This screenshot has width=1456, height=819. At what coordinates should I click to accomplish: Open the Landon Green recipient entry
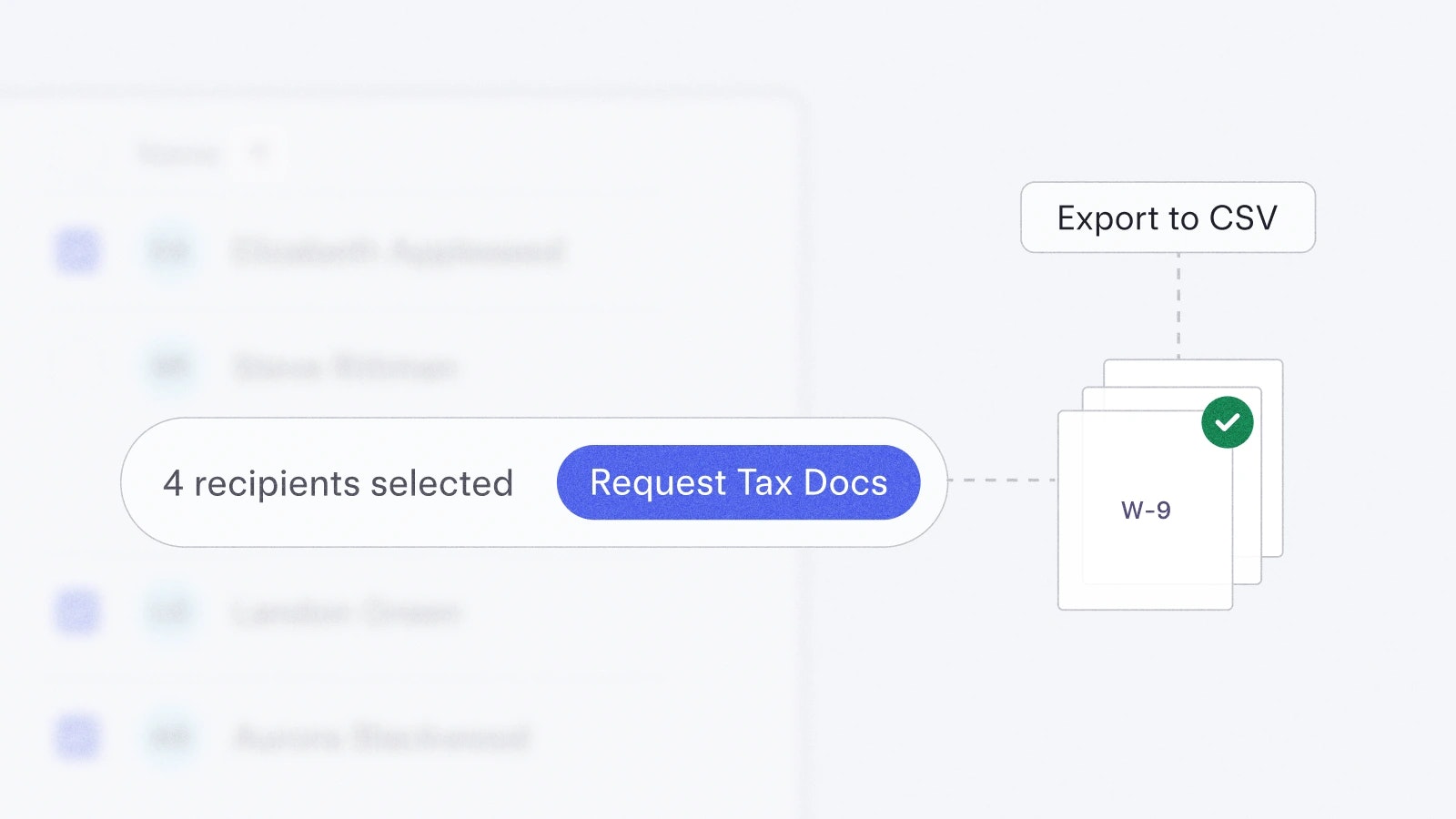tap(347, 612)
